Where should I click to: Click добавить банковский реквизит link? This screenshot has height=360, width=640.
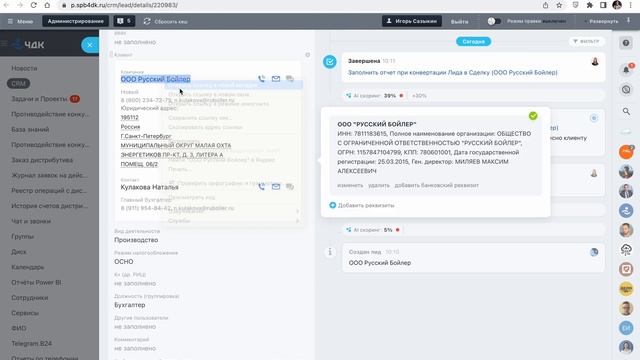pos(436,185)
